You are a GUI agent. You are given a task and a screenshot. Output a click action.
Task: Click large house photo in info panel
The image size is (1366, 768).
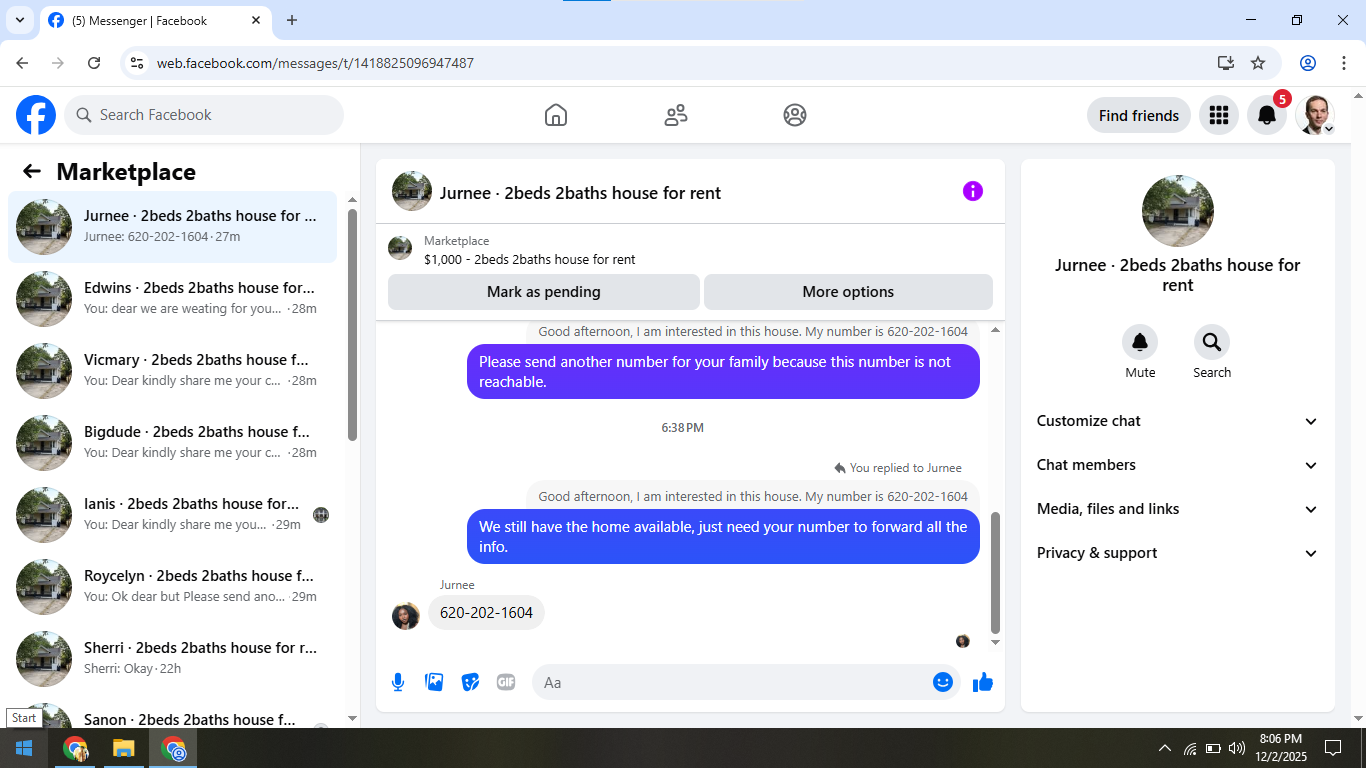pos(1178,211)
